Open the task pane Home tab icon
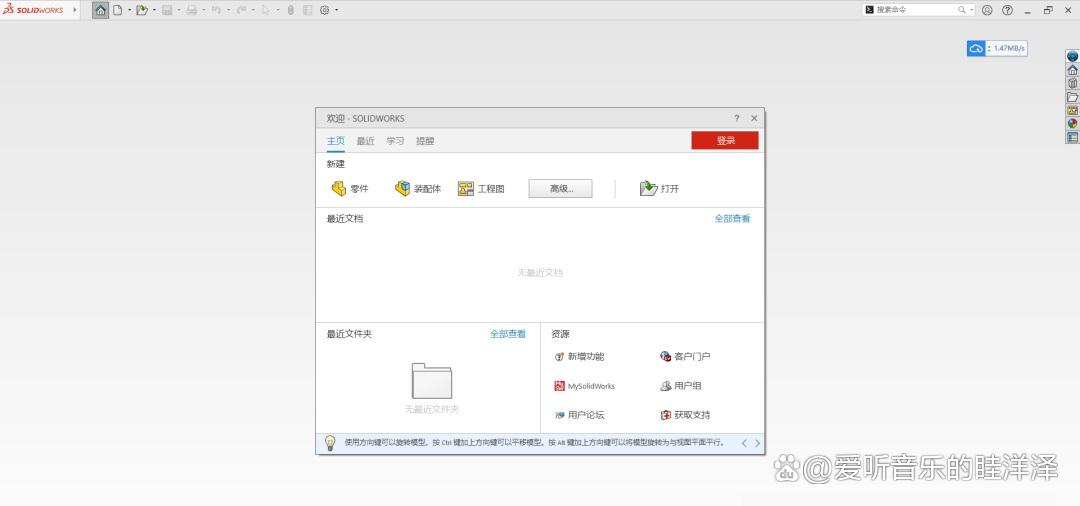Viewport: 1080px width, 506px height. click(x=1072, y=70)
